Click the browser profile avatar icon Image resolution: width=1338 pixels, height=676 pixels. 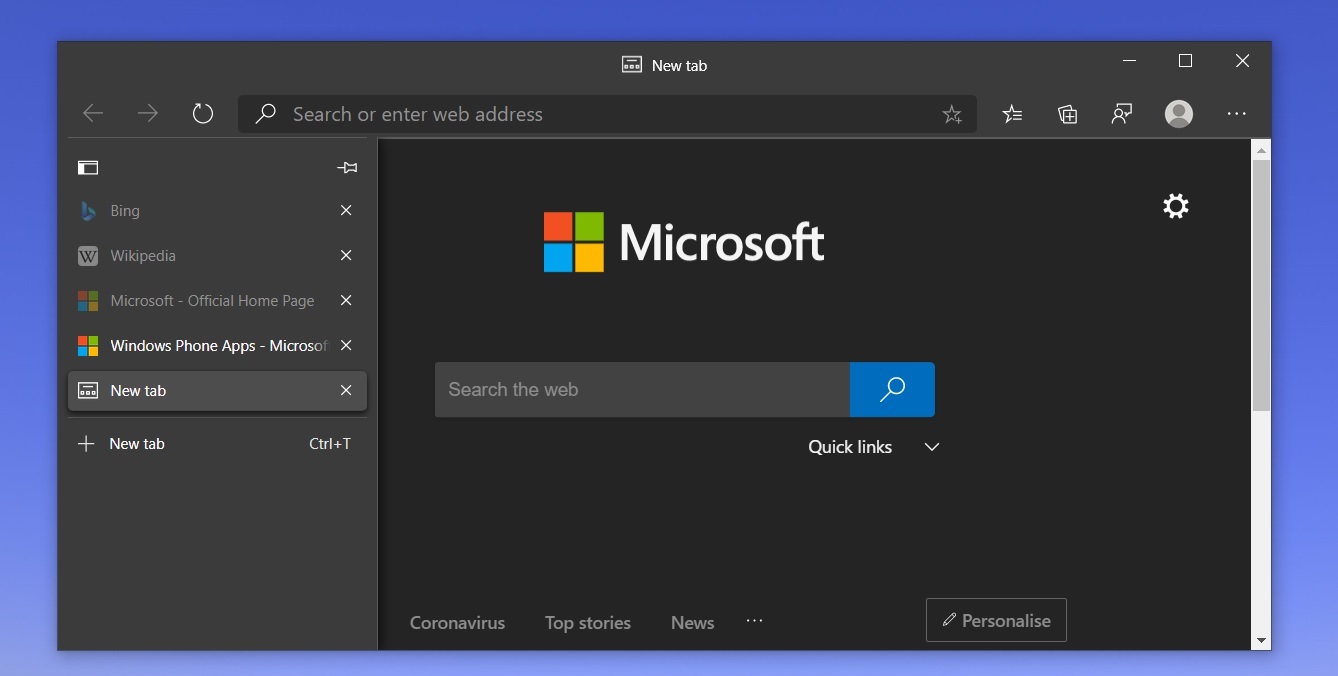(1179, 114)
